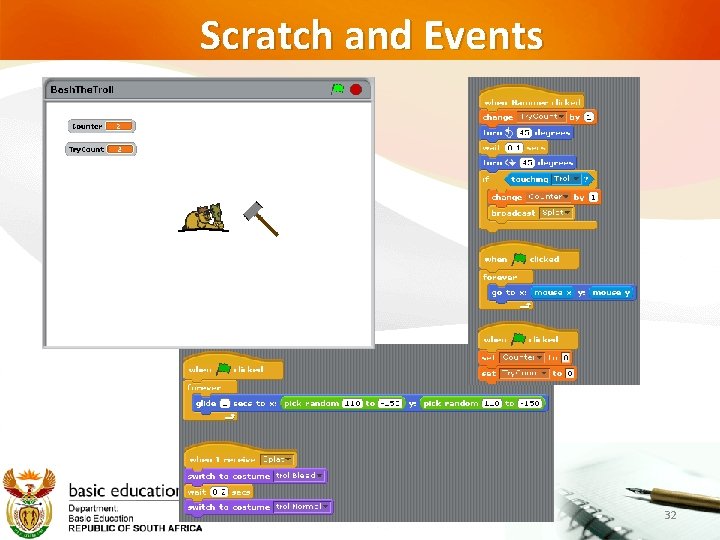Click 0.1 field in wait secs block

pyautogui.click(x=513, y=148)
